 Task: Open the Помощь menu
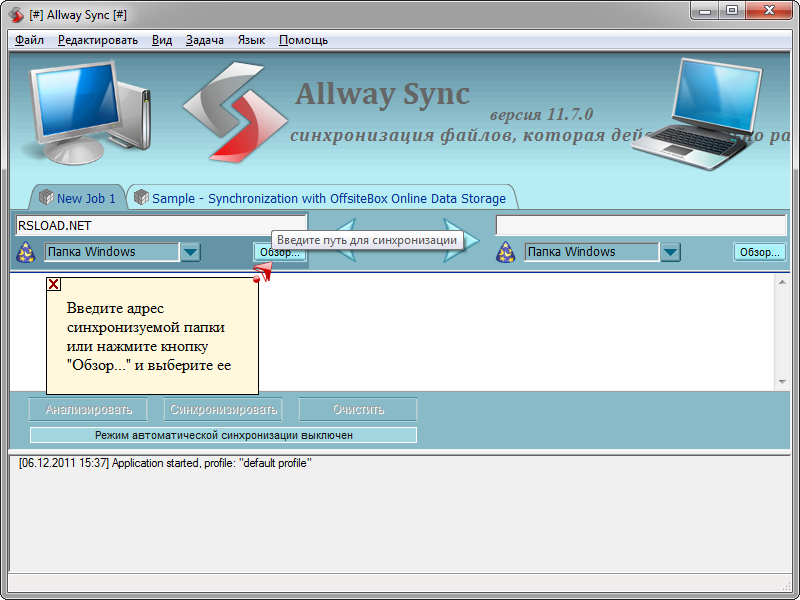[x=303, y=40]
